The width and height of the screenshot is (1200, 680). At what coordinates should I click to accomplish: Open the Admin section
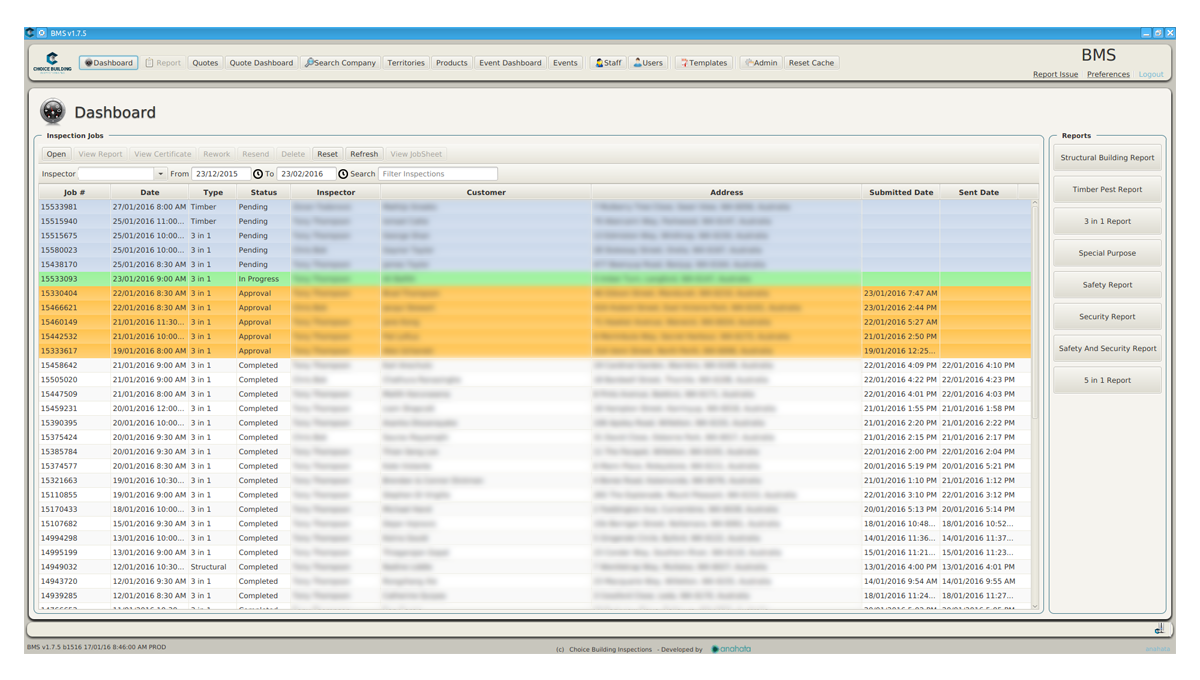(x=760, y=63)
